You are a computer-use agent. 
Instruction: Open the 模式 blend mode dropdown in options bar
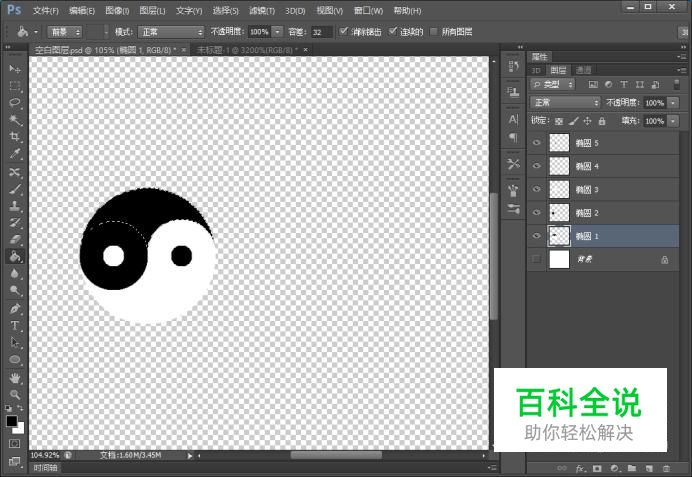tap(171, 32)
